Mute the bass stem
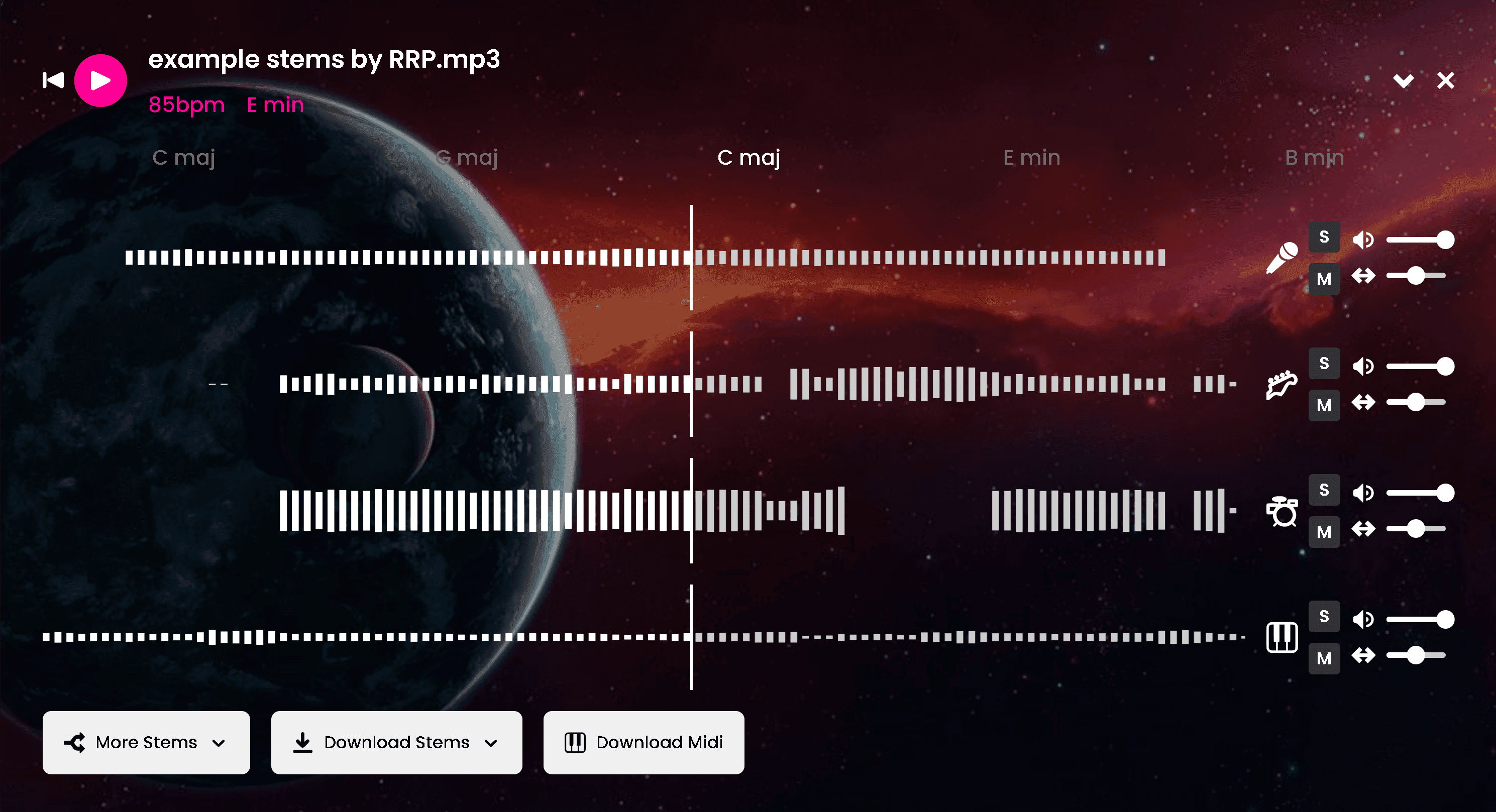This screenshot has width=1496, height=812. [x=1324, y=406]
